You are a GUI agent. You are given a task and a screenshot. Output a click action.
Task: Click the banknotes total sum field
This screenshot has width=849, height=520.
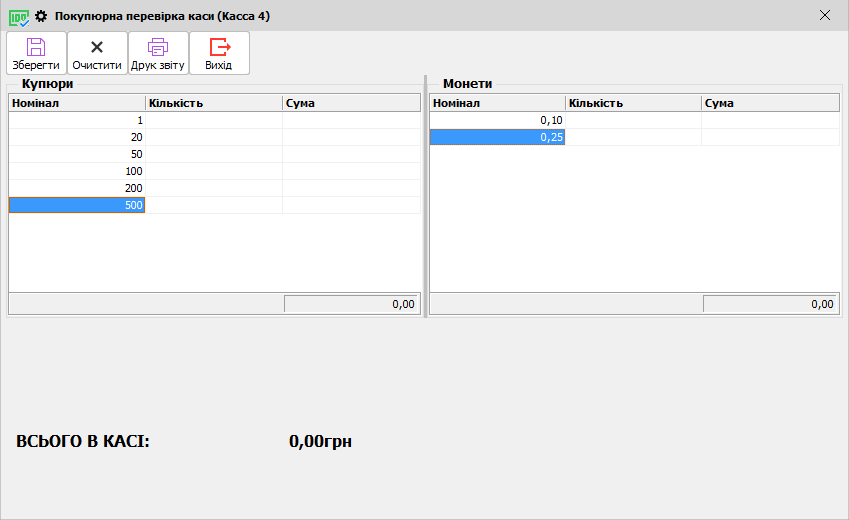coord(351,304)
